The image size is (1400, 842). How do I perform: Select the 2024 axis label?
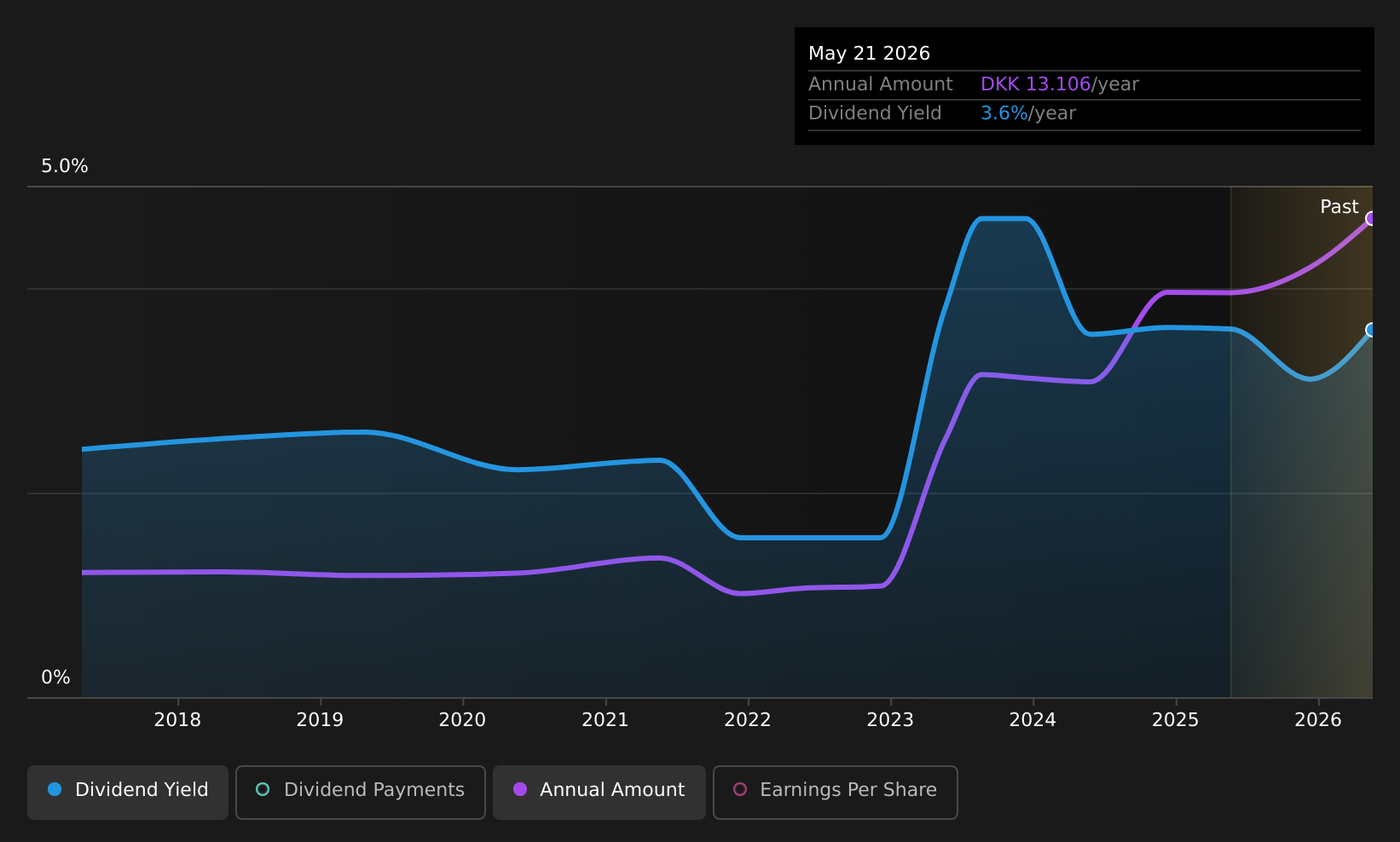[1033, 720]
